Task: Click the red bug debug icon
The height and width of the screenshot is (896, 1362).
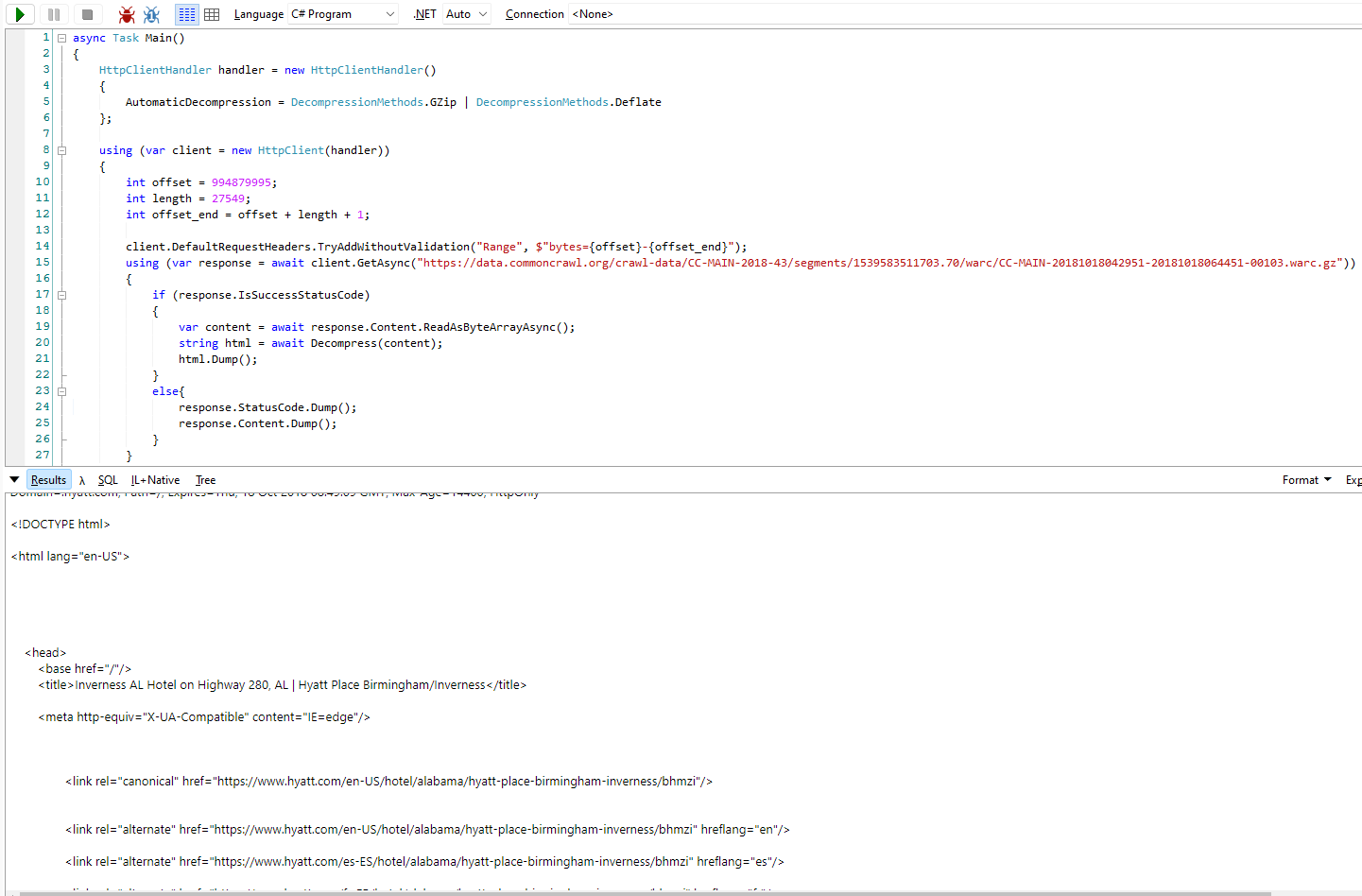Action: 127,14
